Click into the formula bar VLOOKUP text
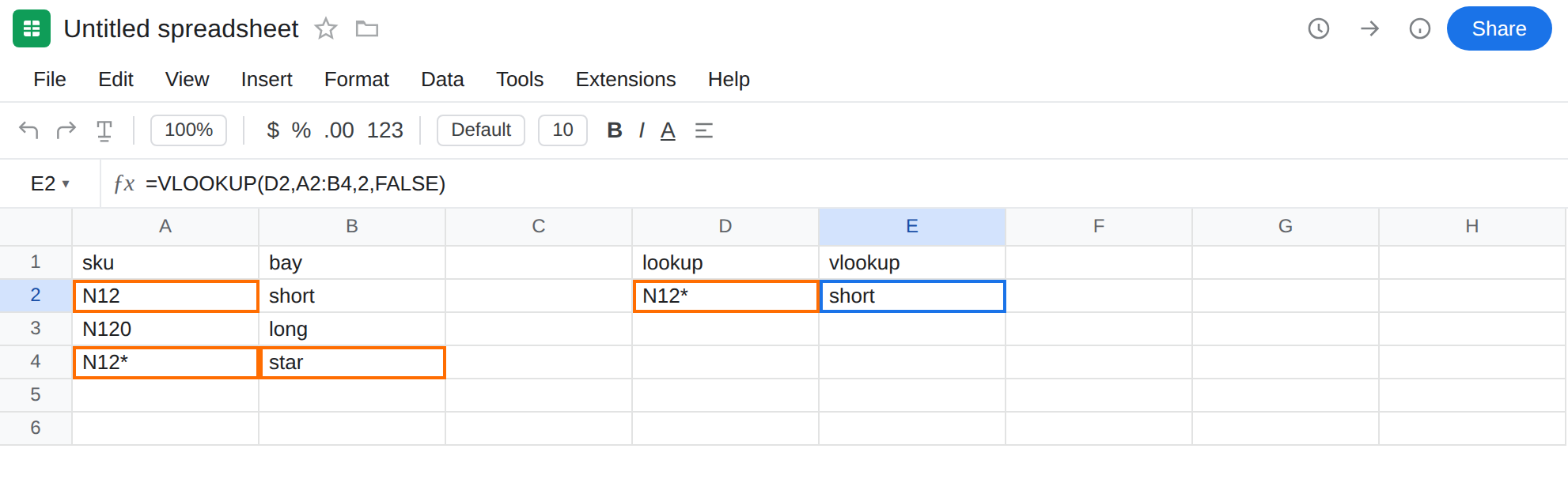Image resolution: width=1568 pixels, height=490 pixels. pyautogui.click(x=295, y=183)
